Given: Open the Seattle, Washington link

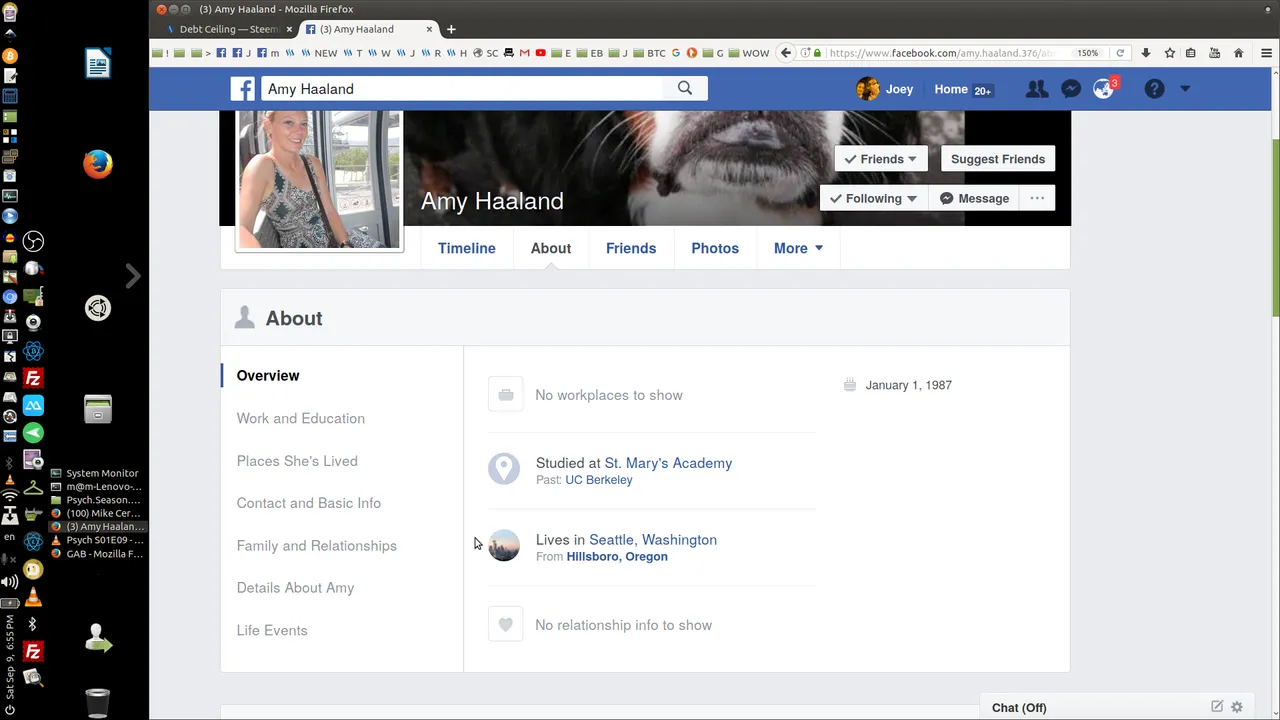Looking at the screenshot, I should pyautogui.click(x=653, y=540).
